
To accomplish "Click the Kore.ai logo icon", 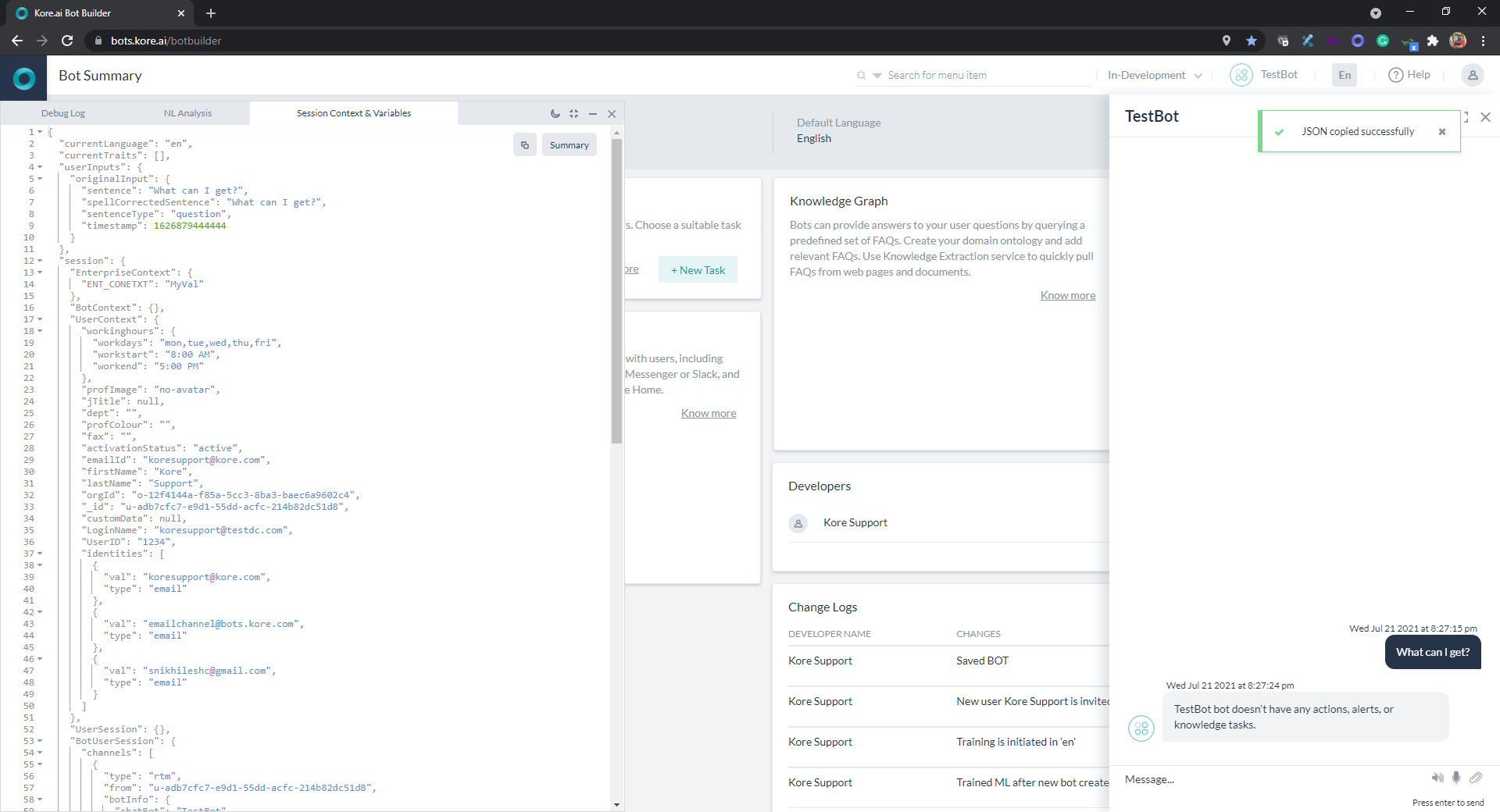I will pyautogui.click(x=24, y=78).
